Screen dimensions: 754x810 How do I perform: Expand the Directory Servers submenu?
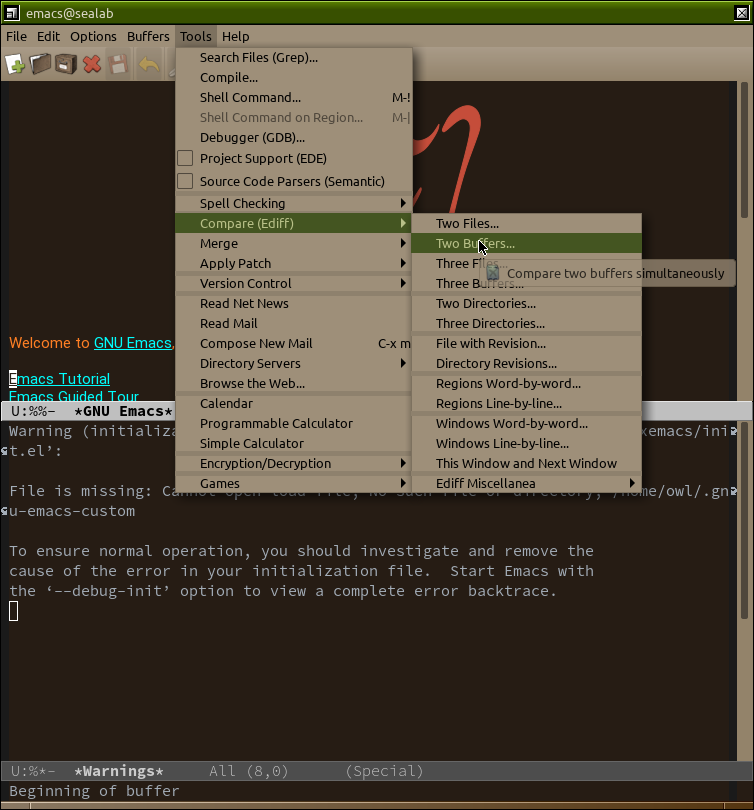pyautogui.click(x=293, y=364)
